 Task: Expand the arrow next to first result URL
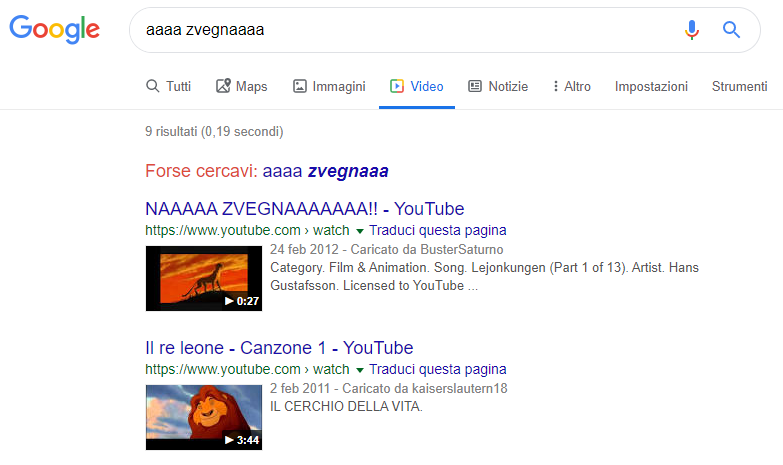(360, 231)
